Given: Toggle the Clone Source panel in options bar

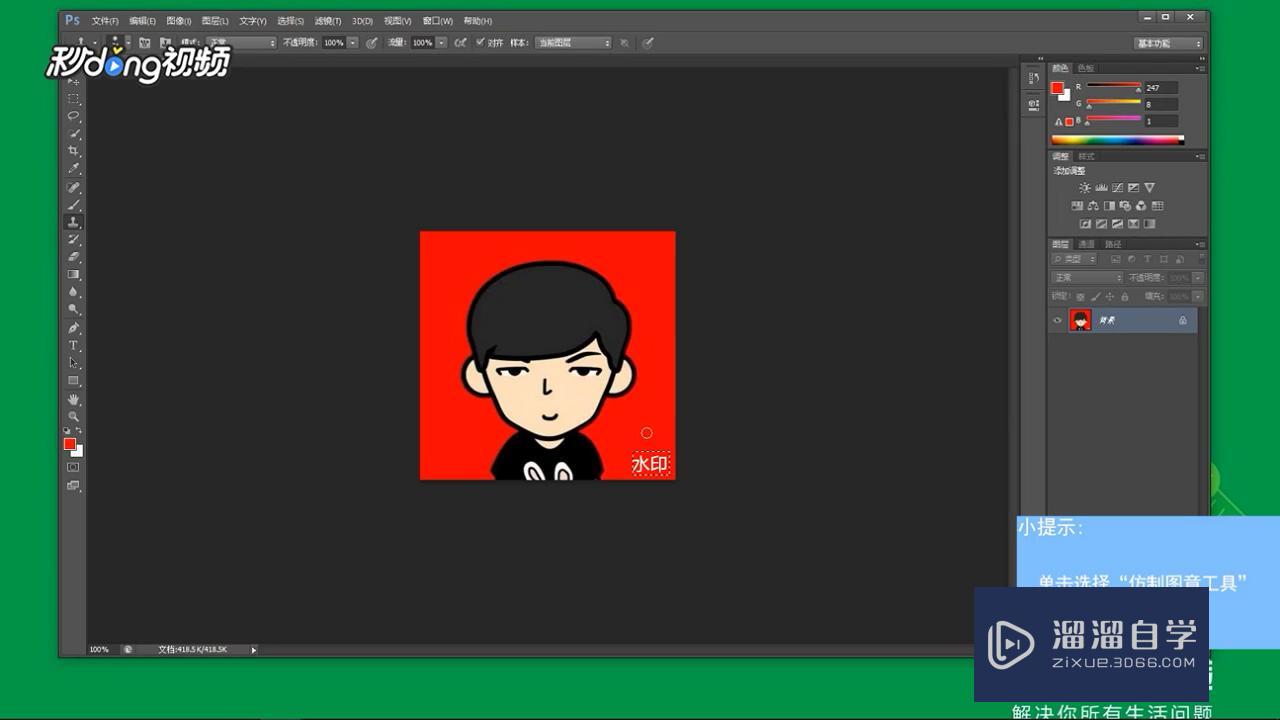Looking at the screenshot, I should click(167, 43).
